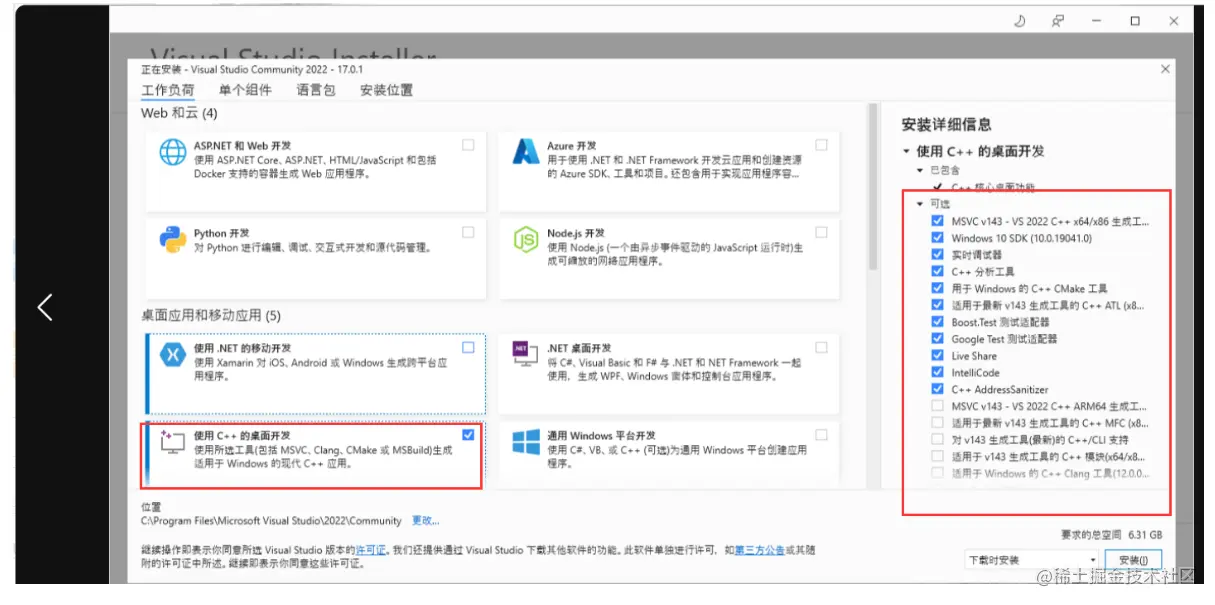Click the Web 和云 (4) section heading
The height and width of the screenshot is (605, 1215).
pos(179,113)
